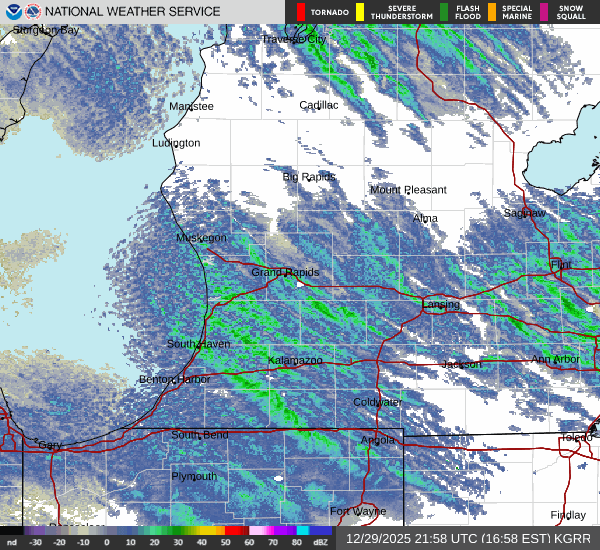Click the Grand Rapids city label
Screen dimensions: 600x550
[285, 272]
